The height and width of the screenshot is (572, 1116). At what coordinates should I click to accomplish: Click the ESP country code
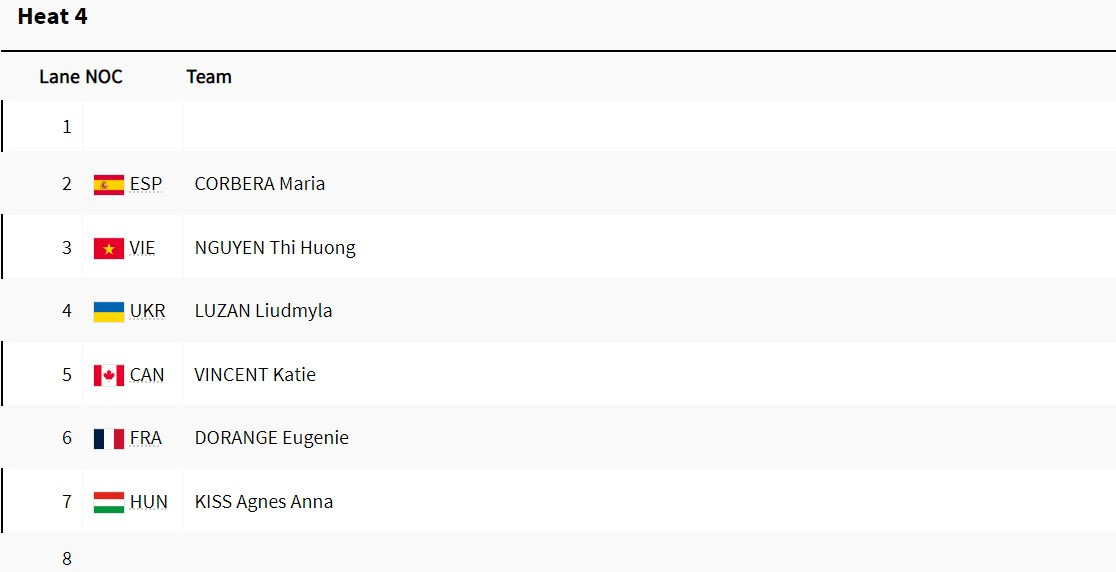146,184
